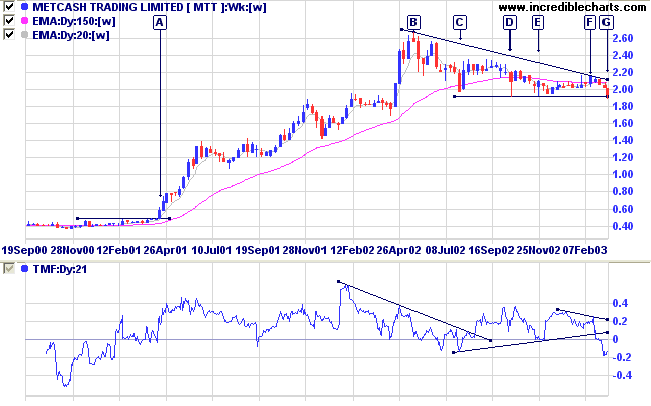The height and width of the screenshot is (406, 651).
Task: Toggle the EMA:Dy:20 indicator checkbox
Action: click(9, 34)
